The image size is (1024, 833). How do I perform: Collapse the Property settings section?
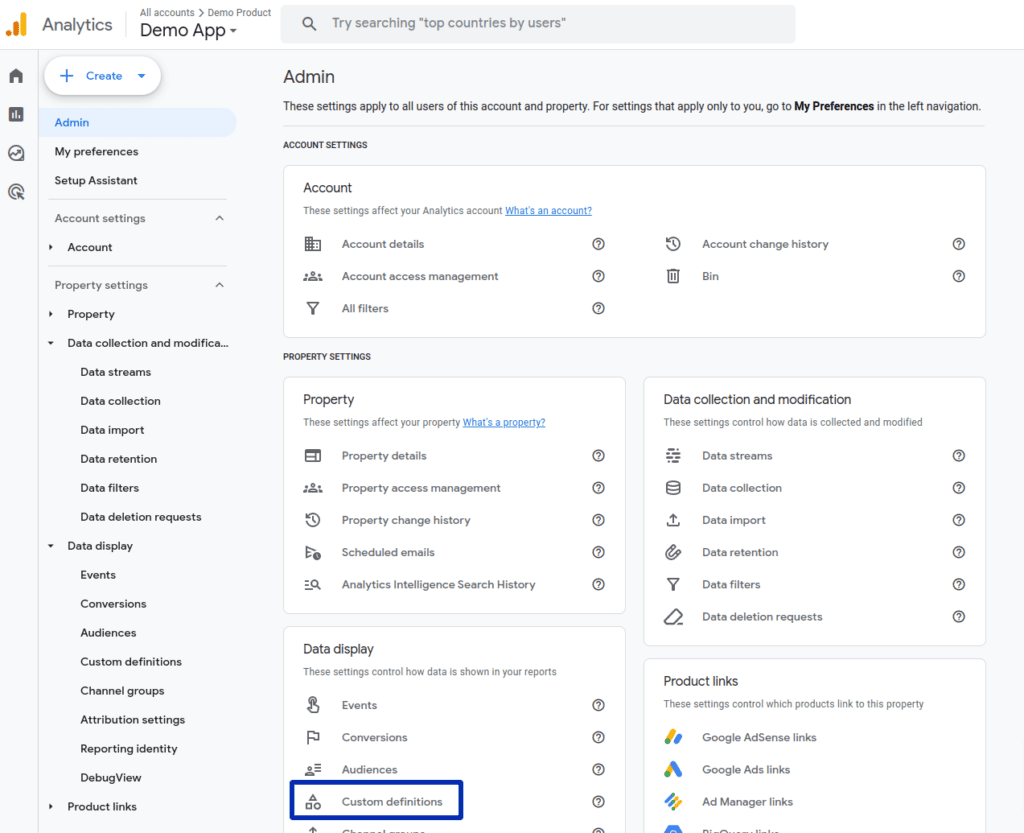pos(219,285)
